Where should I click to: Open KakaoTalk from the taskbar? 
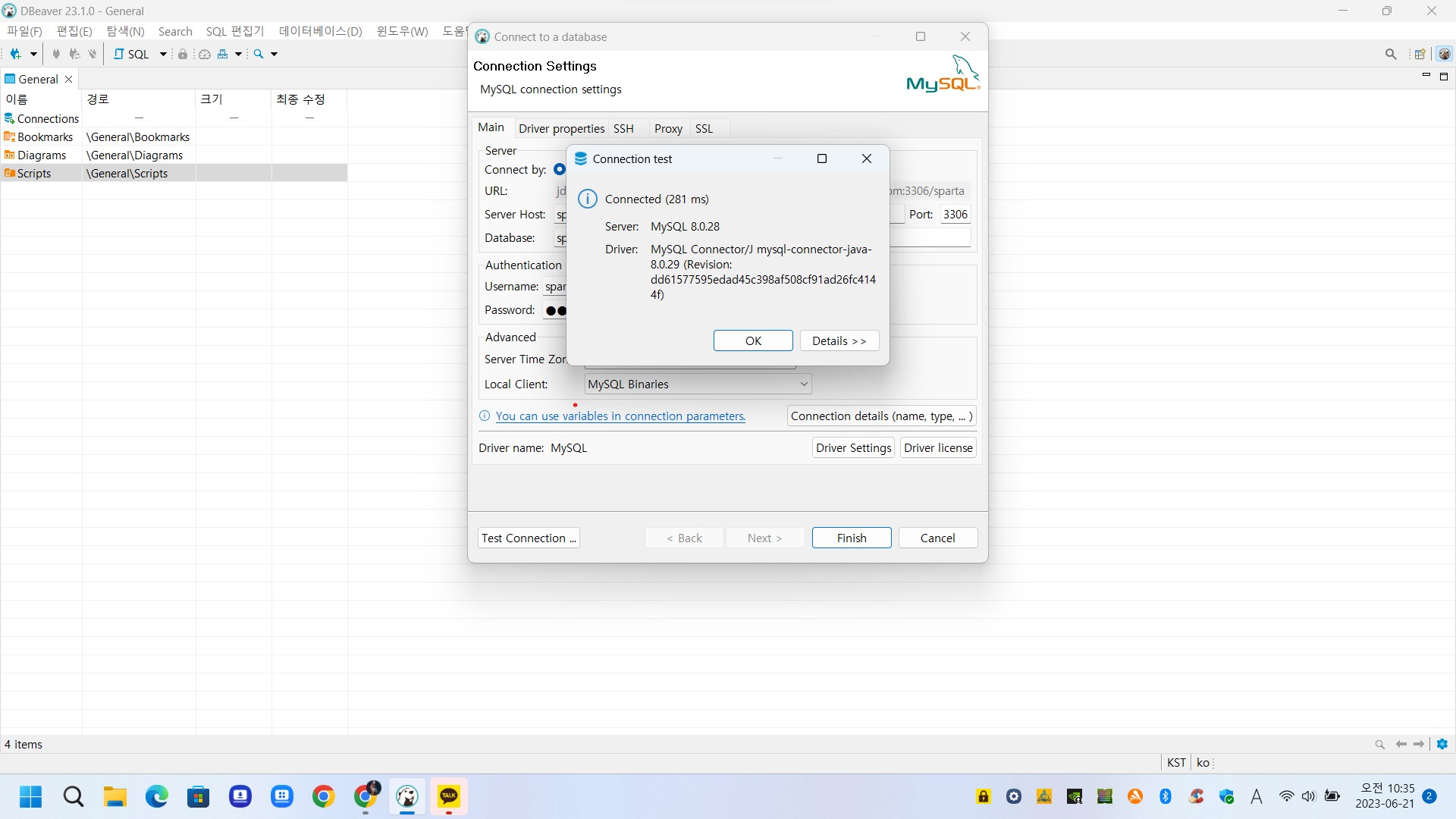pyautogui.click(x=449, y=796)
